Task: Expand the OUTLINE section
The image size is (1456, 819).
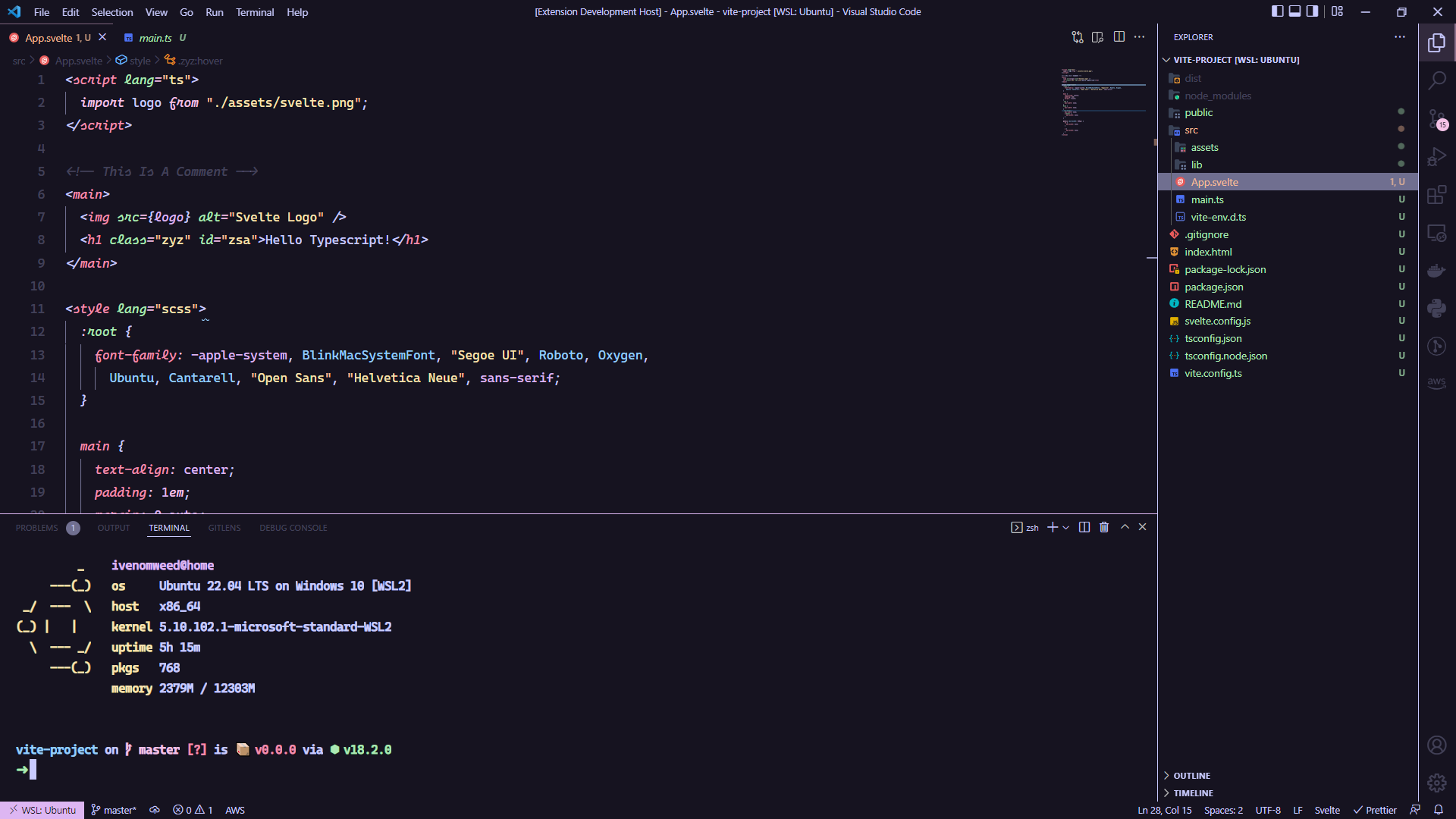Action: 1191,776
